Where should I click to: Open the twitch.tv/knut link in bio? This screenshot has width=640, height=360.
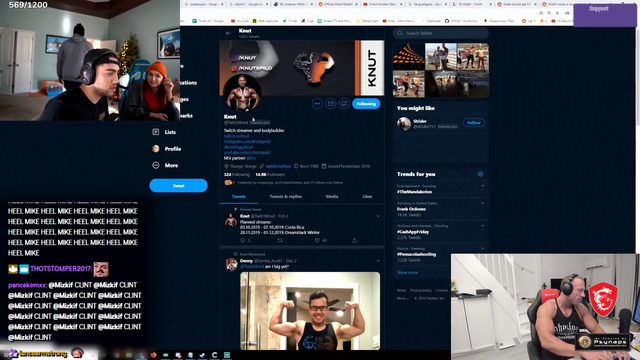[236, 136]
